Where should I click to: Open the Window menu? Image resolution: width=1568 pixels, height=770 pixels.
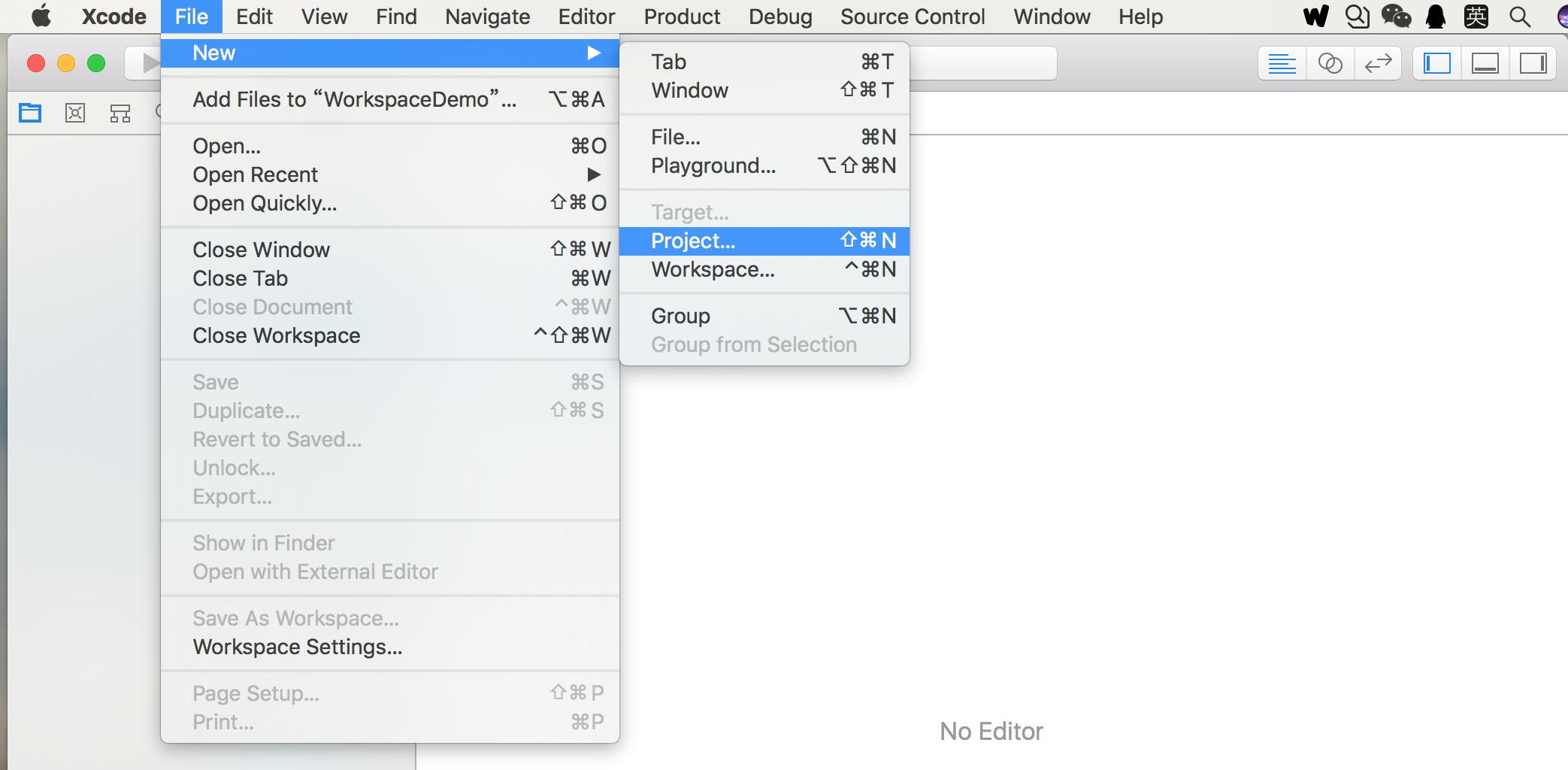pos(1052,17)
